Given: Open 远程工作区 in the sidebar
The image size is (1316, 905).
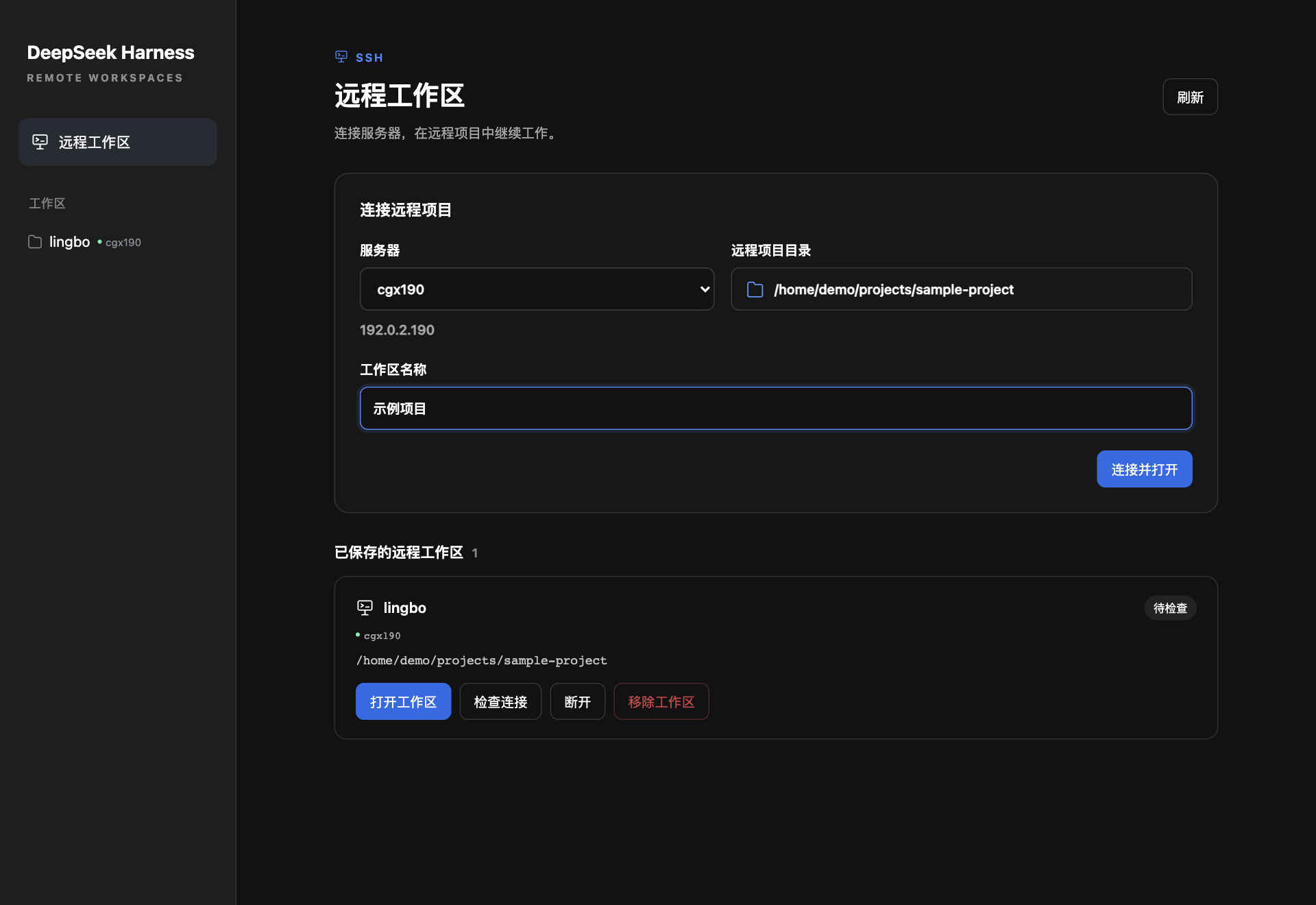Looking at the screenshot, I should coord(118,142).
